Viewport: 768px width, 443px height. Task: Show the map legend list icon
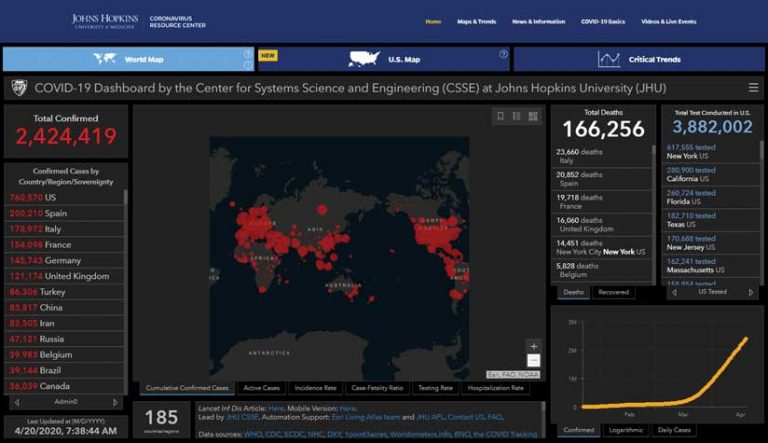[x=516, y=116]
